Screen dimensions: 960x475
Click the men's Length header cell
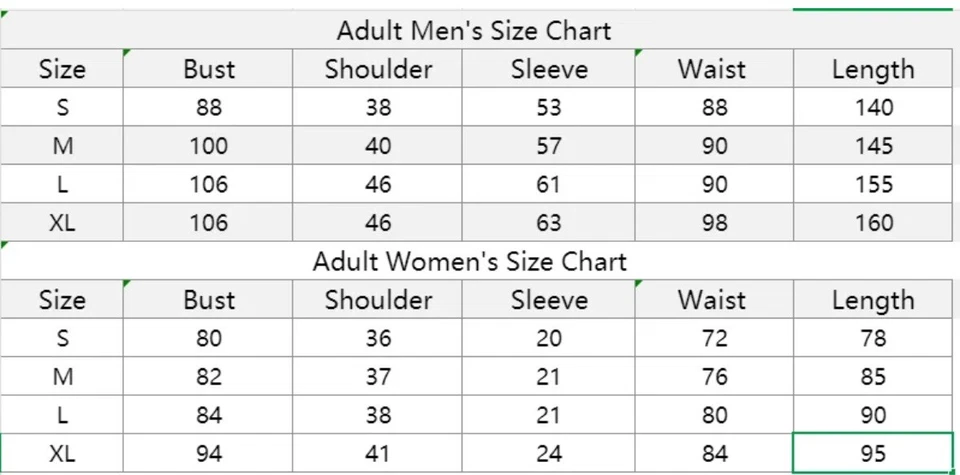873,69
